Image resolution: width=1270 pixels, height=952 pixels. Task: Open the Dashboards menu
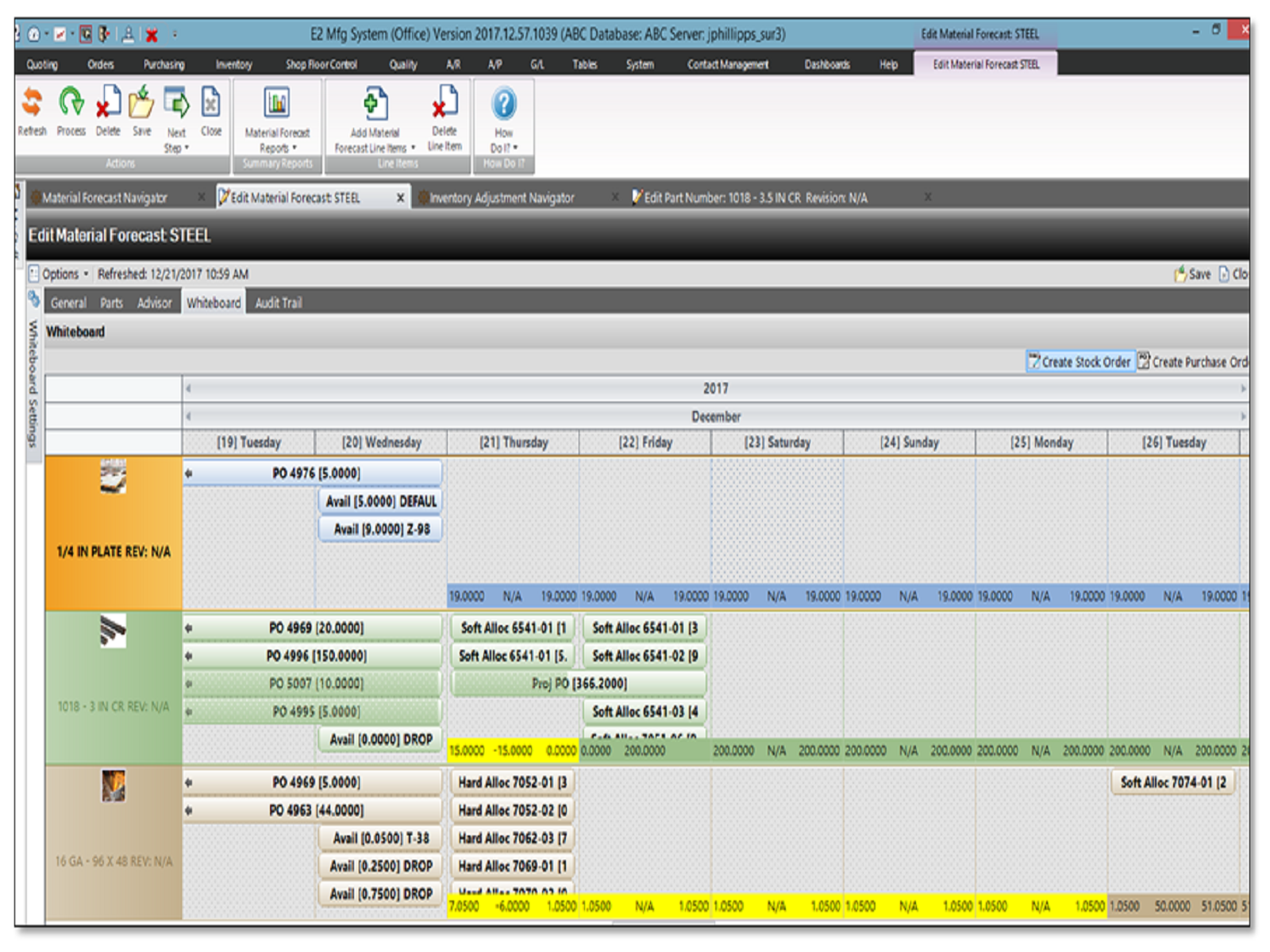827,64
